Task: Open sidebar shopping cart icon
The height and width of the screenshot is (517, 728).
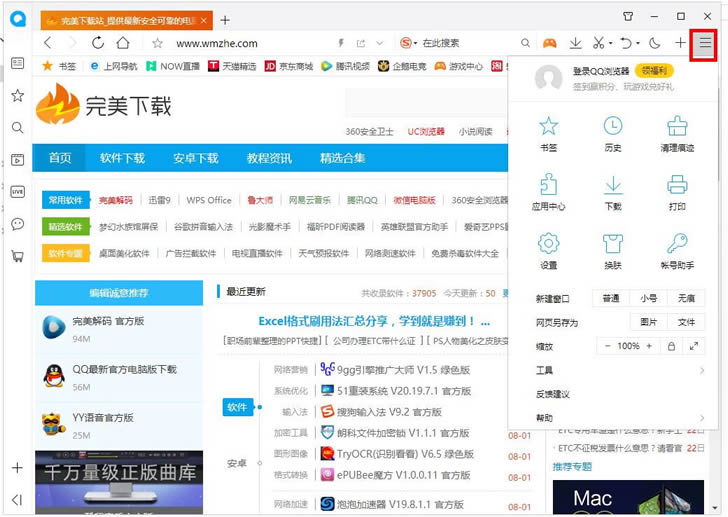Action: (x=18, y=256)
